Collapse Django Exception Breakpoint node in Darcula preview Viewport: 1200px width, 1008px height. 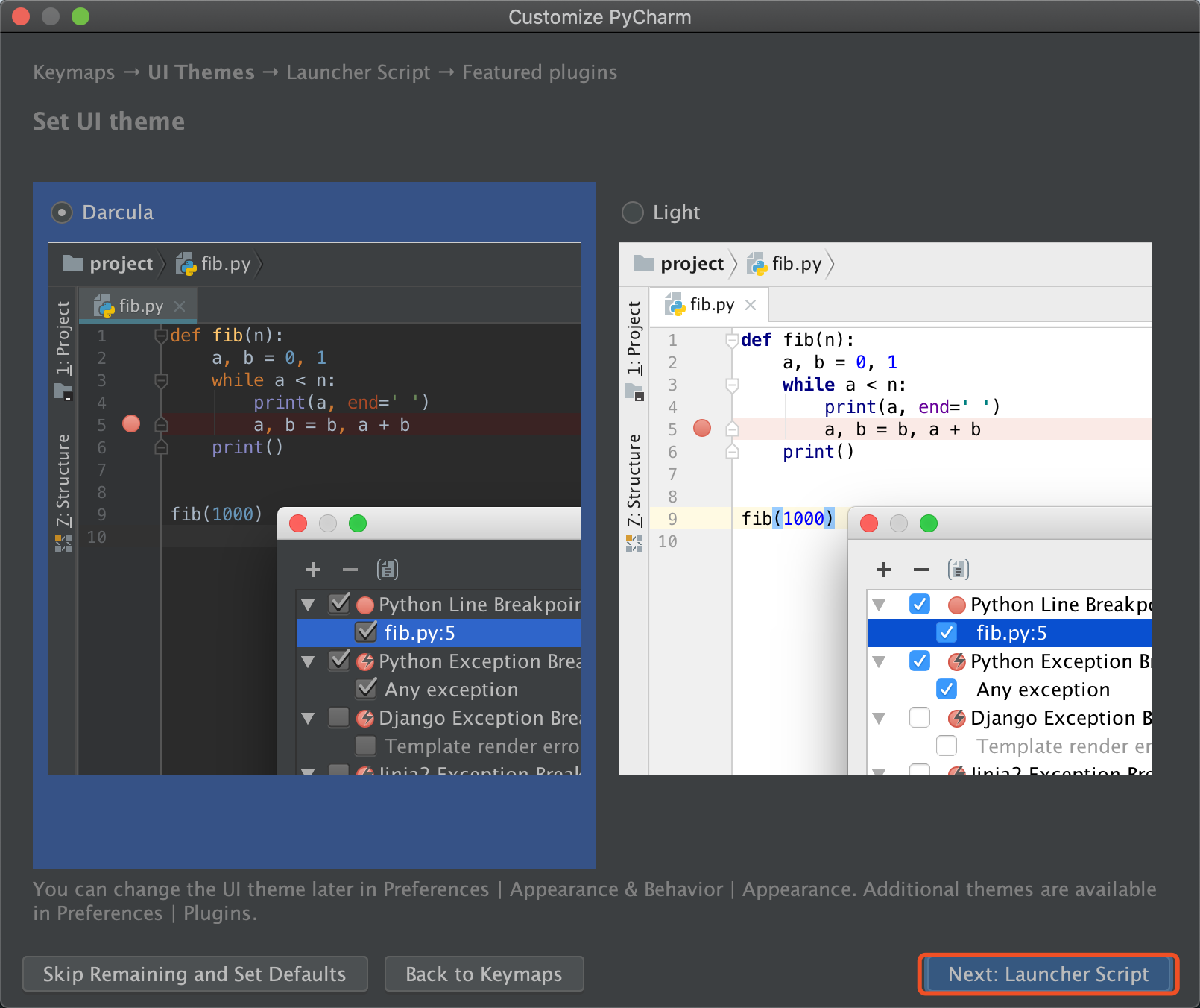click(308, 719)
